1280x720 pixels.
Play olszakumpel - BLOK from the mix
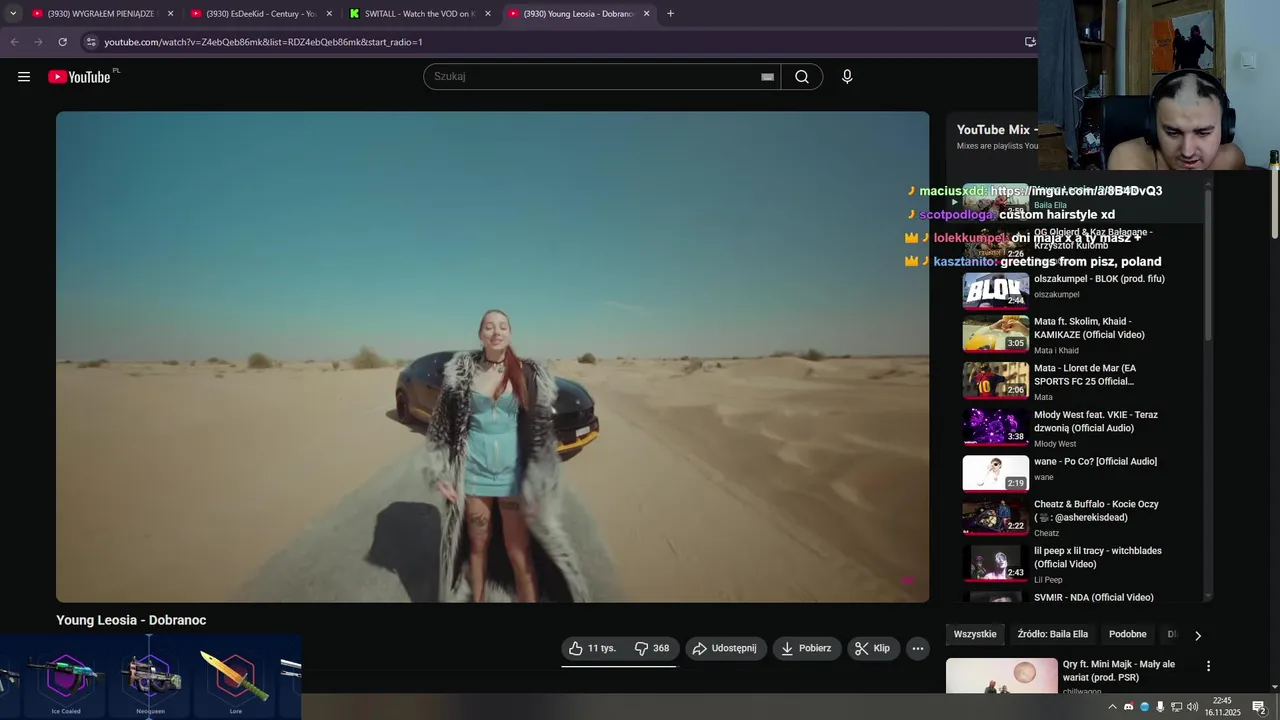[x=1099, y=279]
